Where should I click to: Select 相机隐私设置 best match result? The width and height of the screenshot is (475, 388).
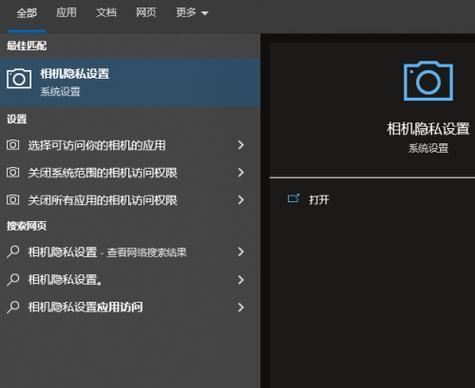tap(130, 82)
